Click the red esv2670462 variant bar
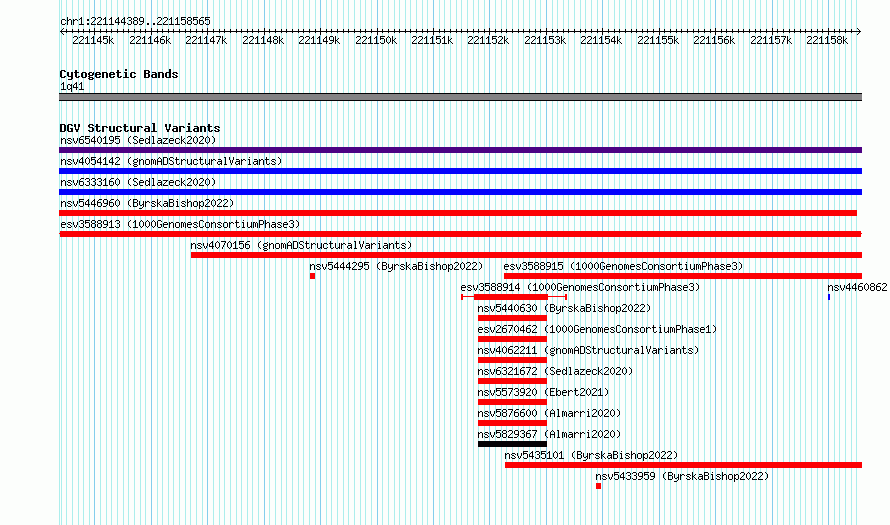The height and width of the screenshot is (525, 890). (x=512, y=339)
